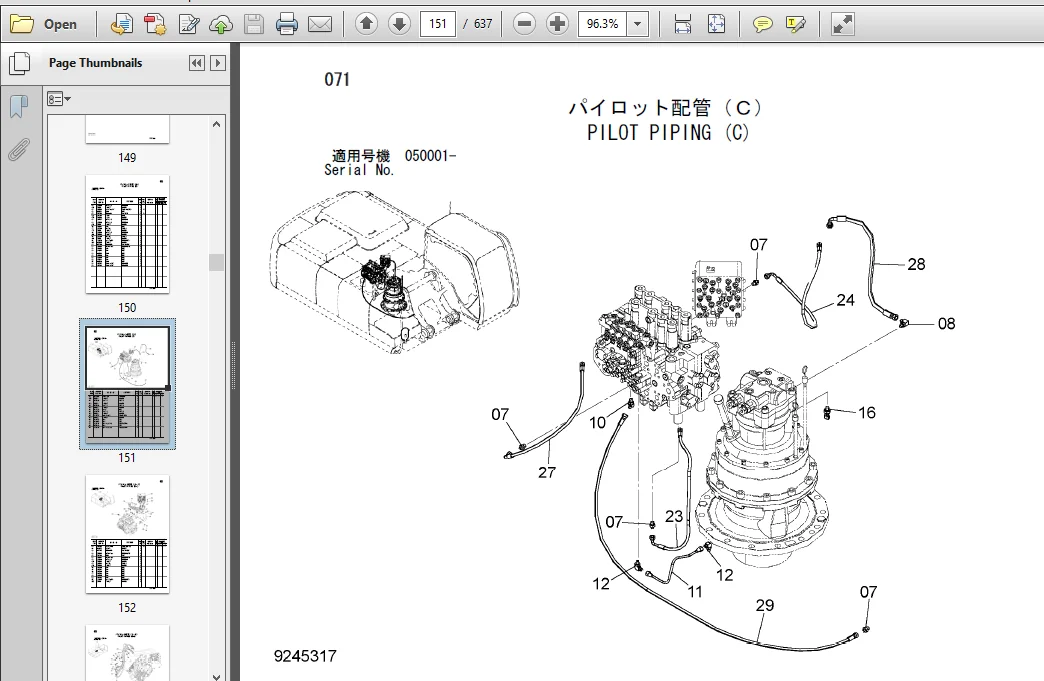Viewport: 1044px width, 681px height.
Task: Click the convert PDF icon with the arrow
Action: [x=121, y=25]
